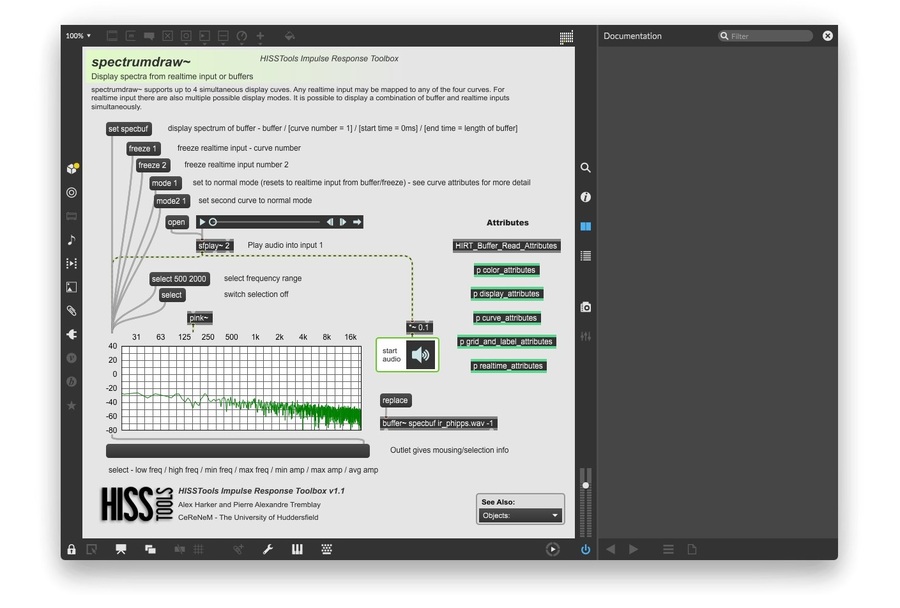Viewport: 900px width, 608px height.
Task: Click the paperclip snippets icon
Action: [x=71, y=311]
